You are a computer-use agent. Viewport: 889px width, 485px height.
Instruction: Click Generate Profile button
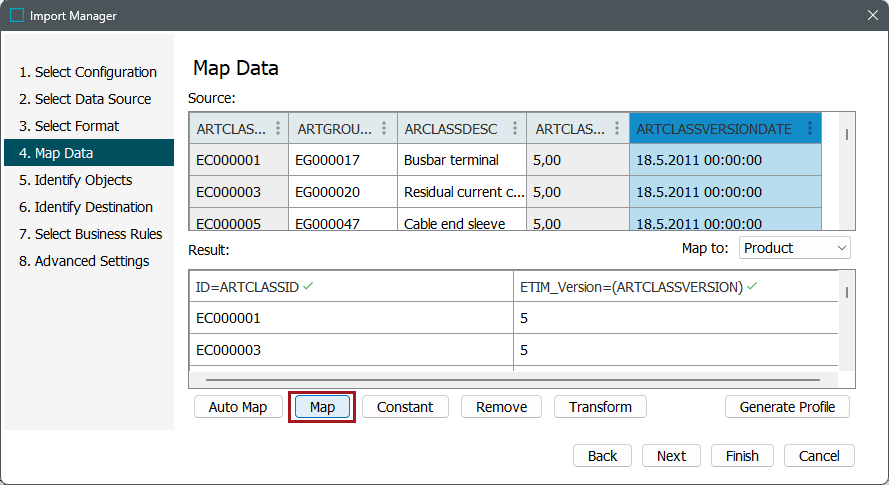click(787, 407)
